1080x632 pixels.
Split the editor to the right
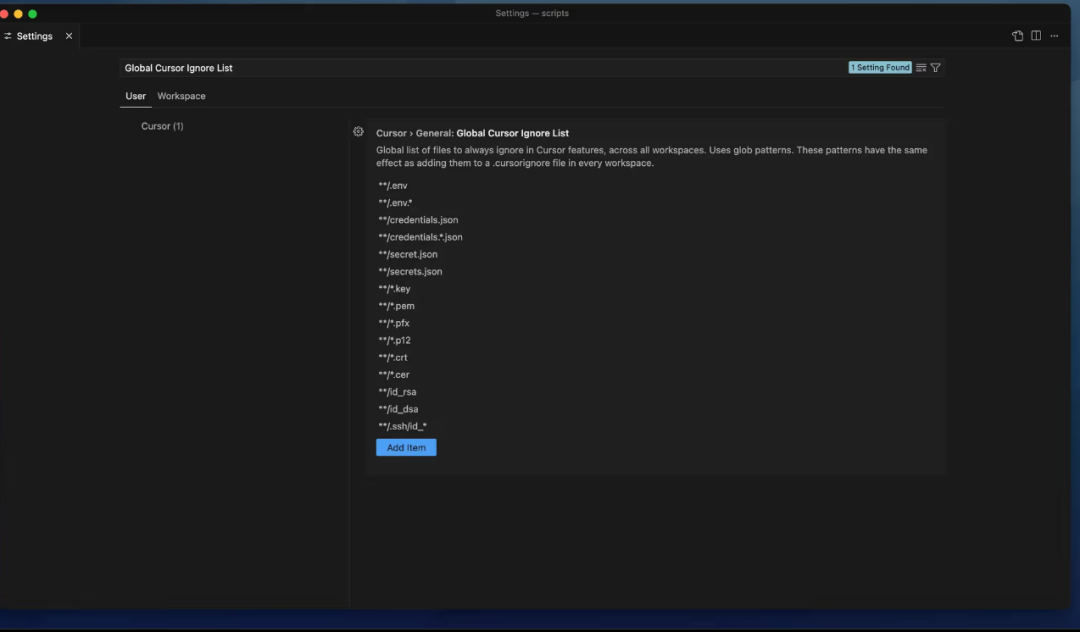tap(1036, 36)
